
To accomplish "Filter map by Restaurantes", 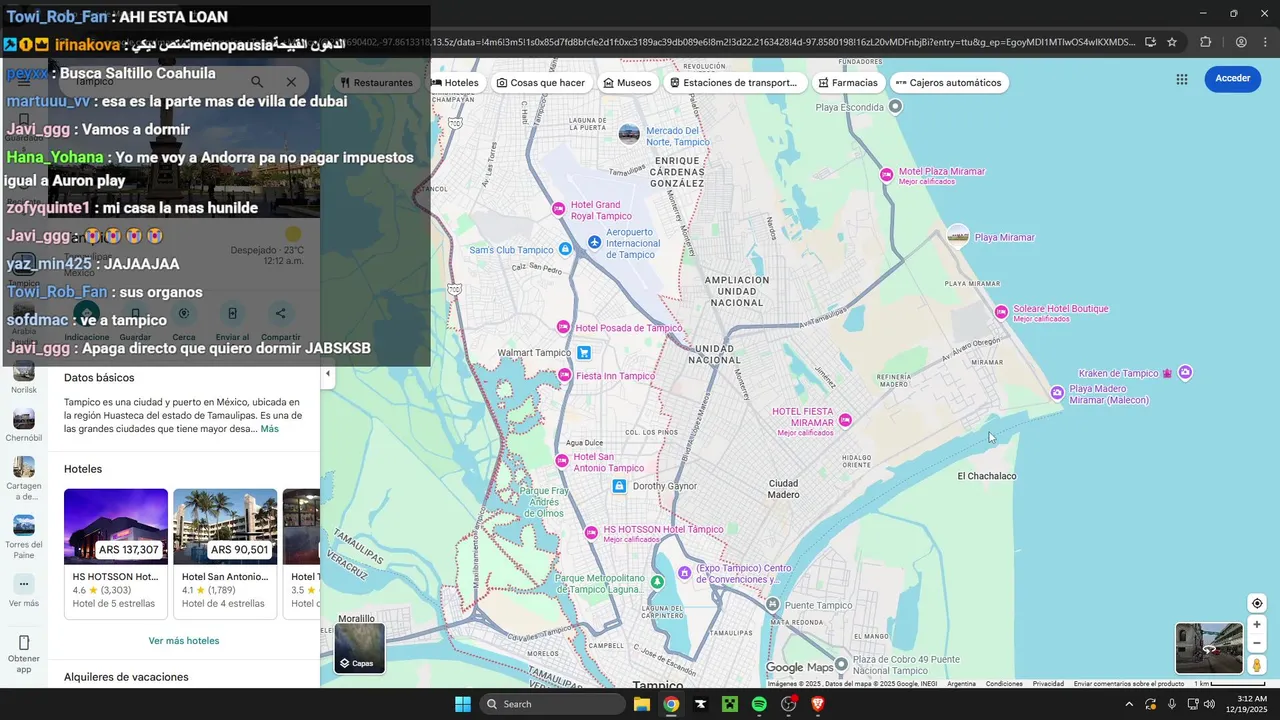I will click(376, 83).
